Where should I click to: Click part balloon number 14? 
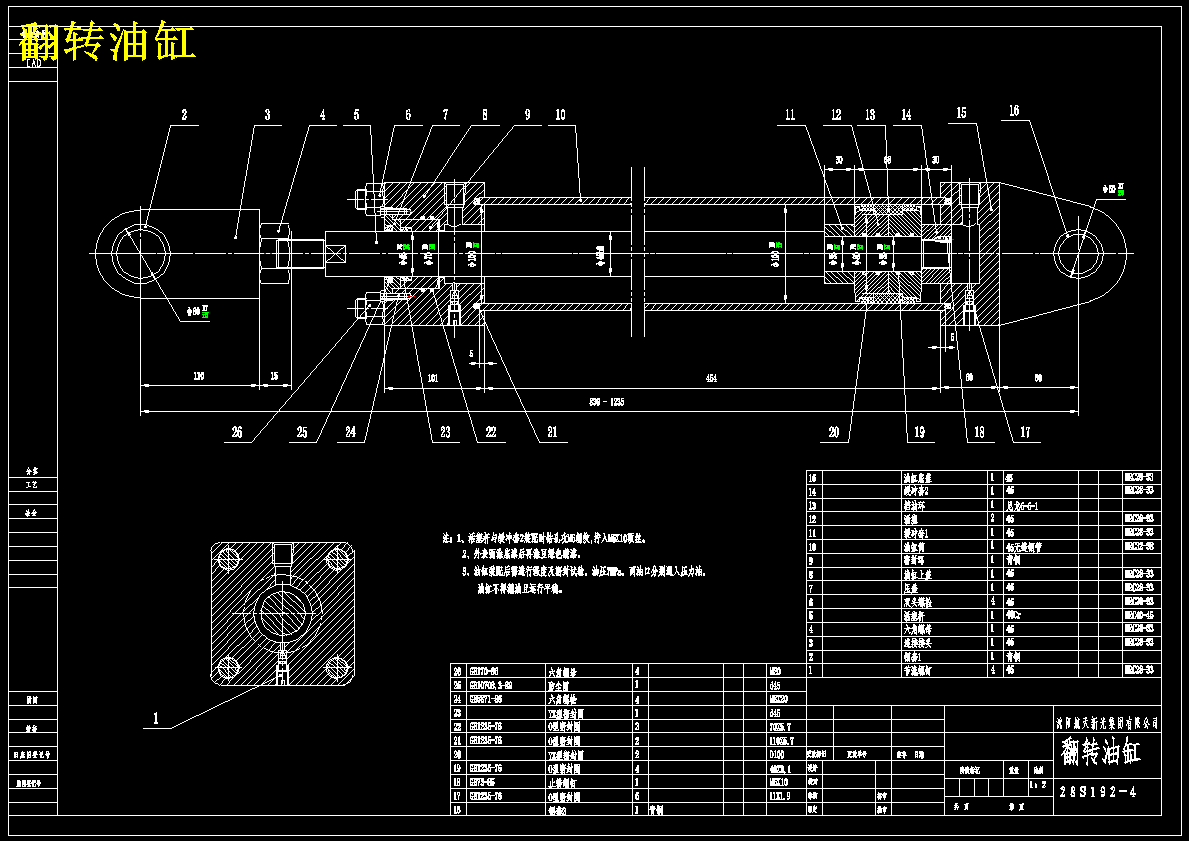tap(906, 115)
